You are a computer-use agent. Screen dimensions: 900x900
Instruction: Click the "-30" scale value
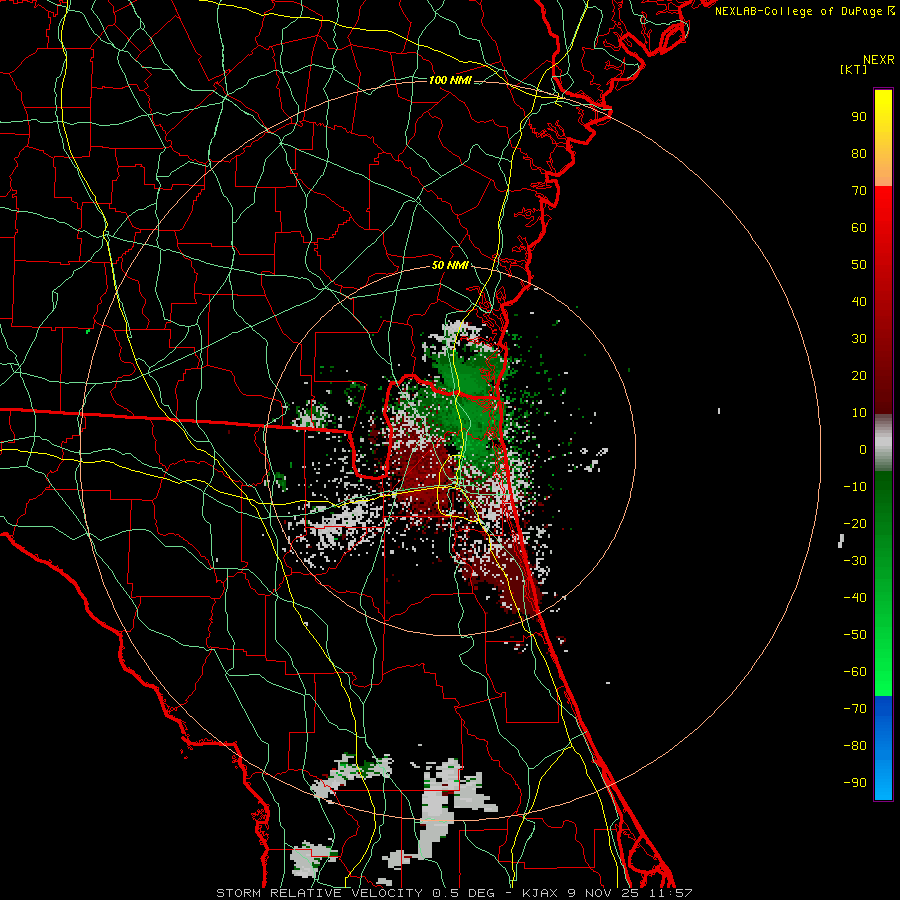[855, 561]
